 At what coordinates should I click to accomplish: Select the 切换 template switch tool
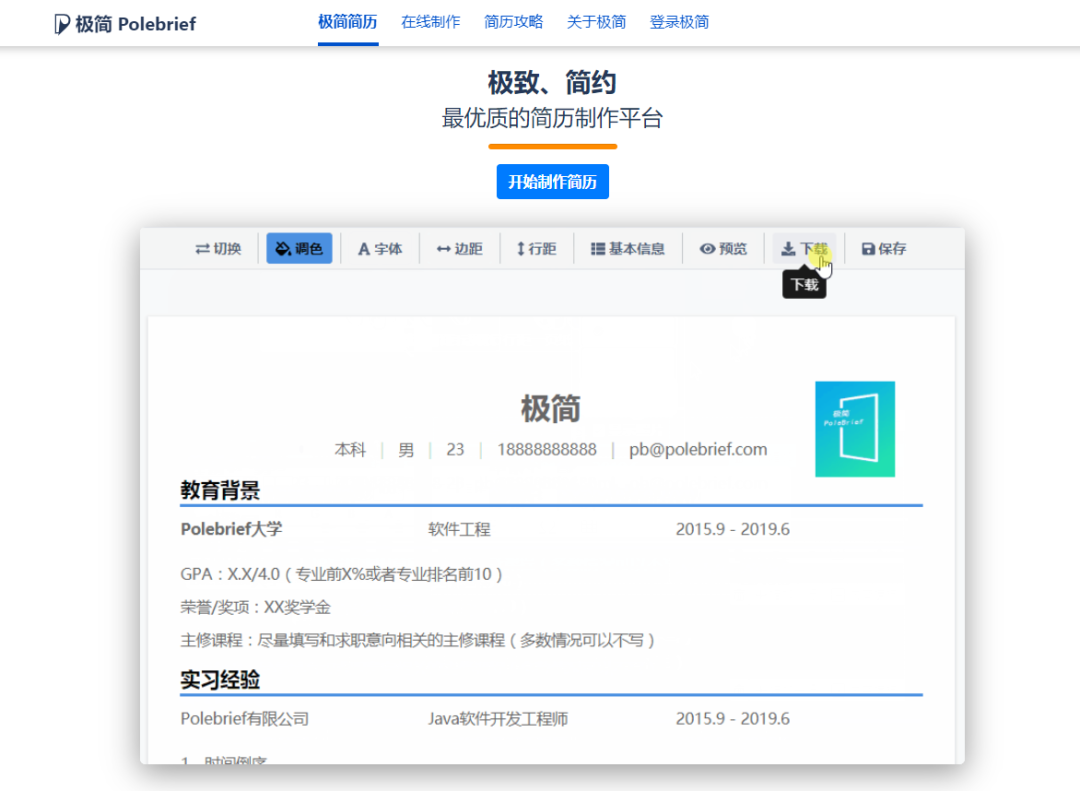click(x=218, y=249)
